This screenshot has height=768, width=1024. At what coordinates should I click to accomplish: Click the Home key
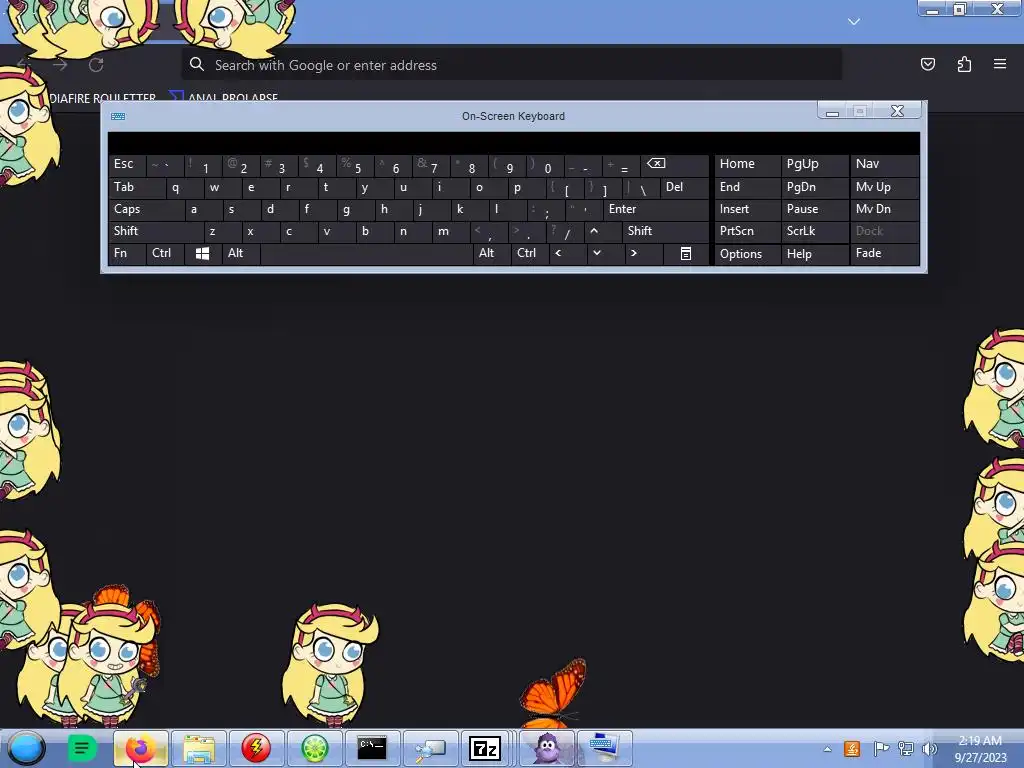pos(747,165)
